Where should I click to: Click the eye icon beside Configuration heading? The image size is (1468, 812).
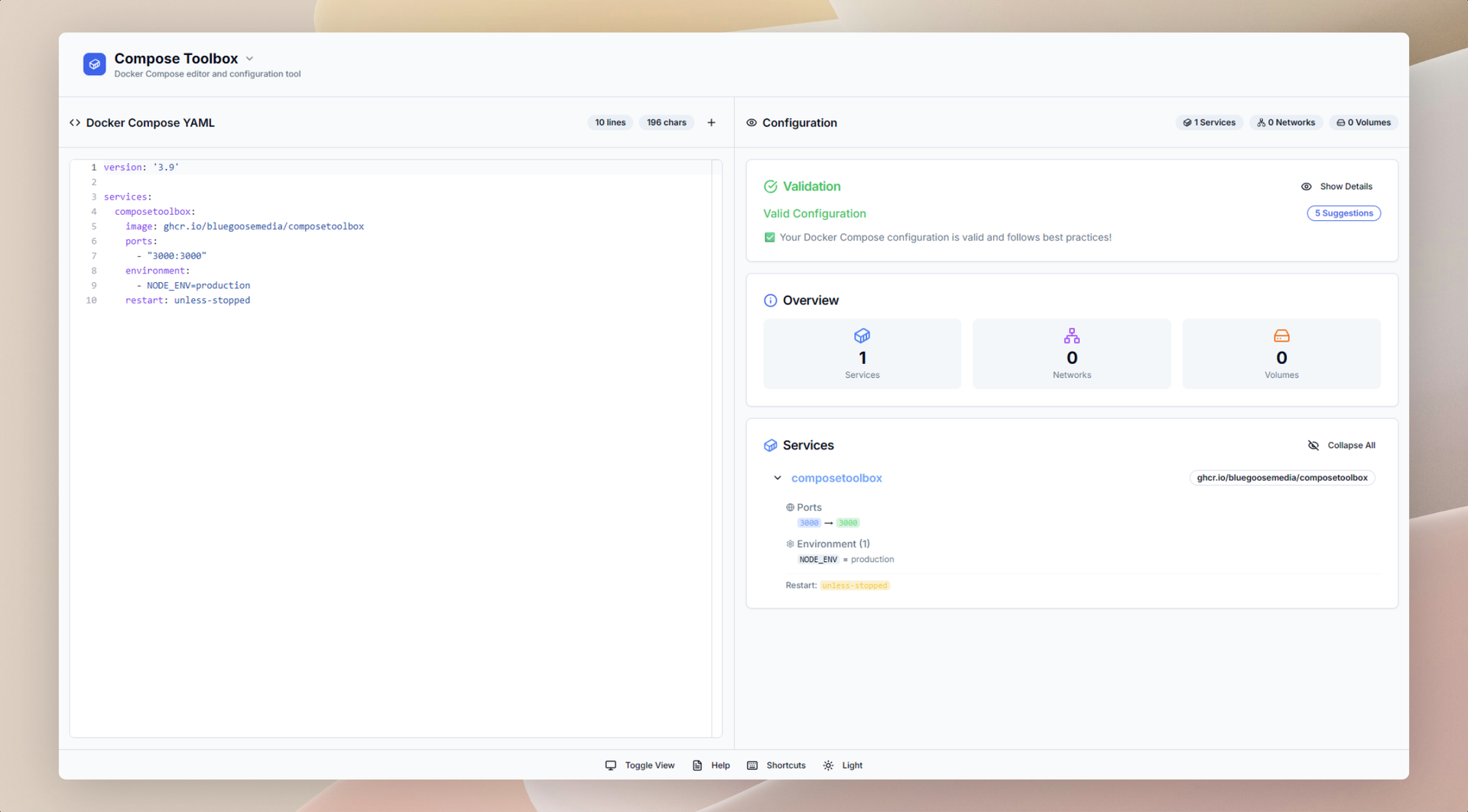pos(752,122)
